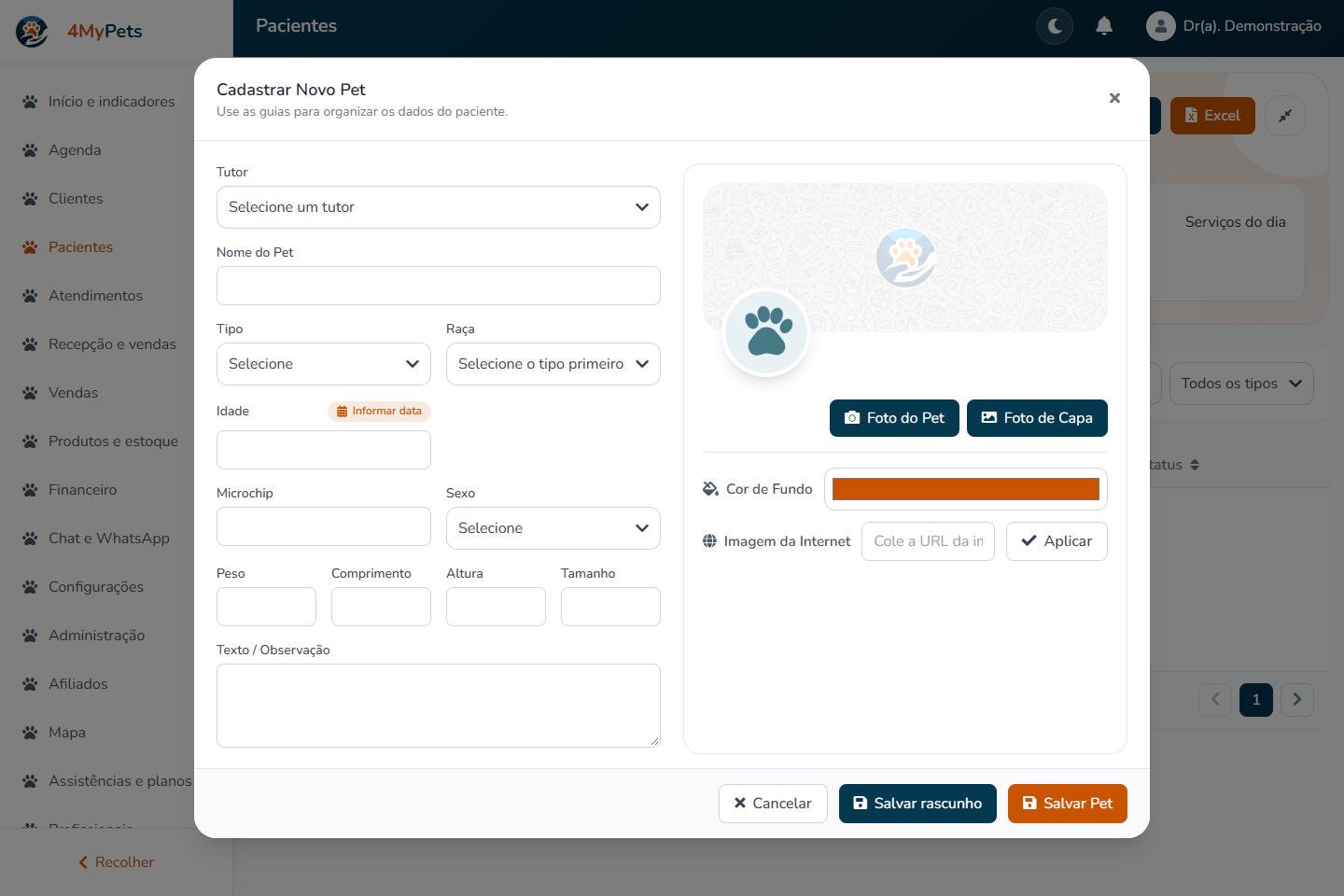This screenshot has width=1344, height=896.
Task: Go to previous page arrow in the Pacientes list
Action: coord(1215,700)
